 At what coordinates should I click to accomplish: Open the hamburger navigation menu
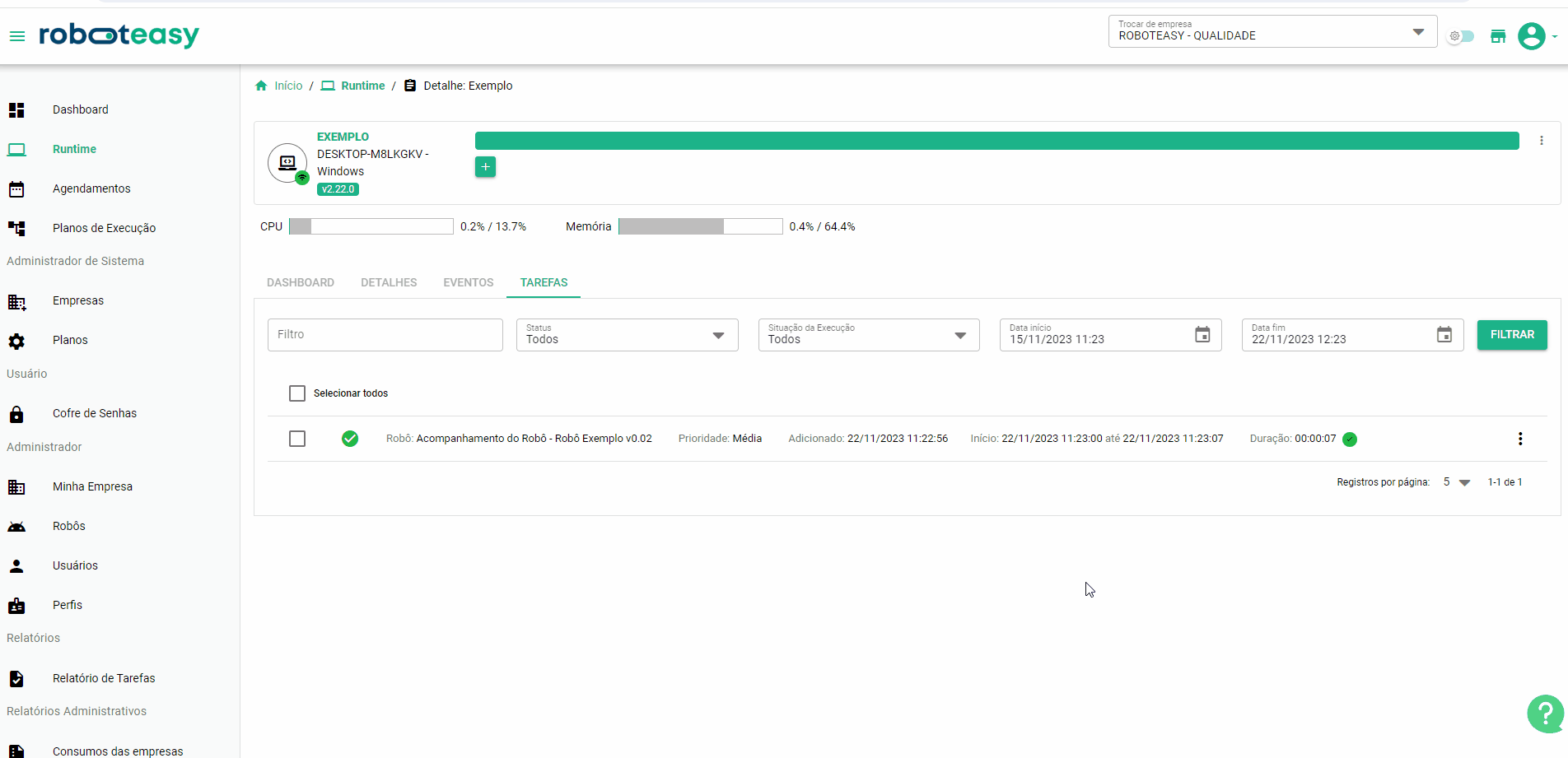[x=17, y=36]
